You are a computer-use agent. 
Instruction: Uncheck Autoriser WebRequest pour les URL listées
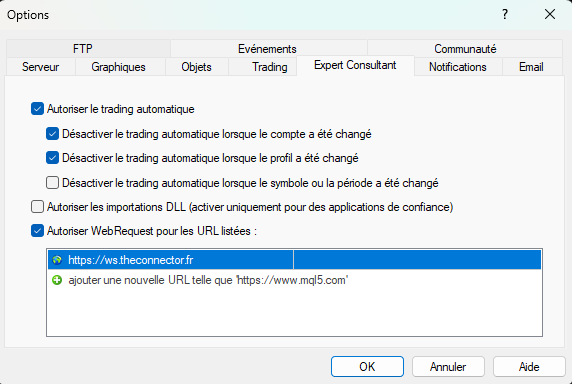37,231
